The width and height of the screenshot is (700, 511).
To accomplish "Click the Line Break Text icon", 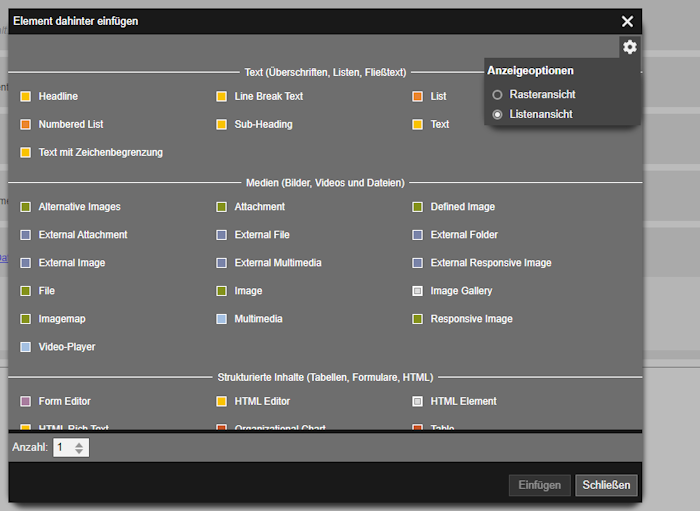I will pos(221,96).
